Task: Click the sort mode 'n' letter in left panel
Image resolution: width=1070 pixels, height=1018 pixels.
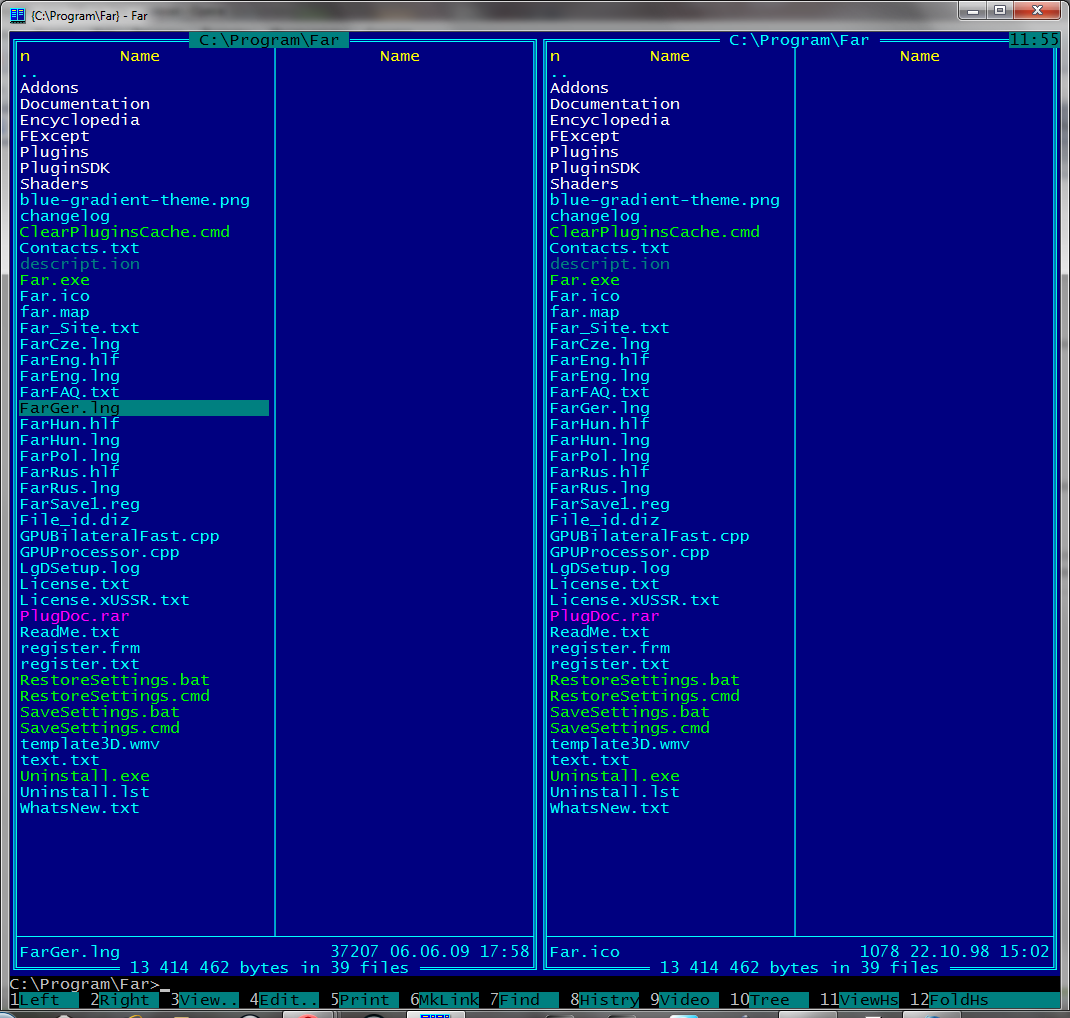Action: (25, 56)
